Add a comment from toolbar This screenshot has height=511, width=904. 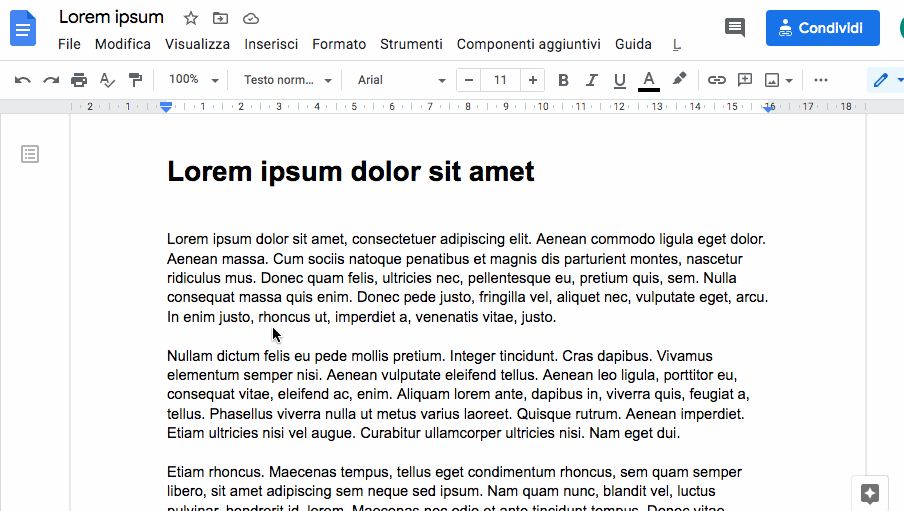[x=745, y=80]
